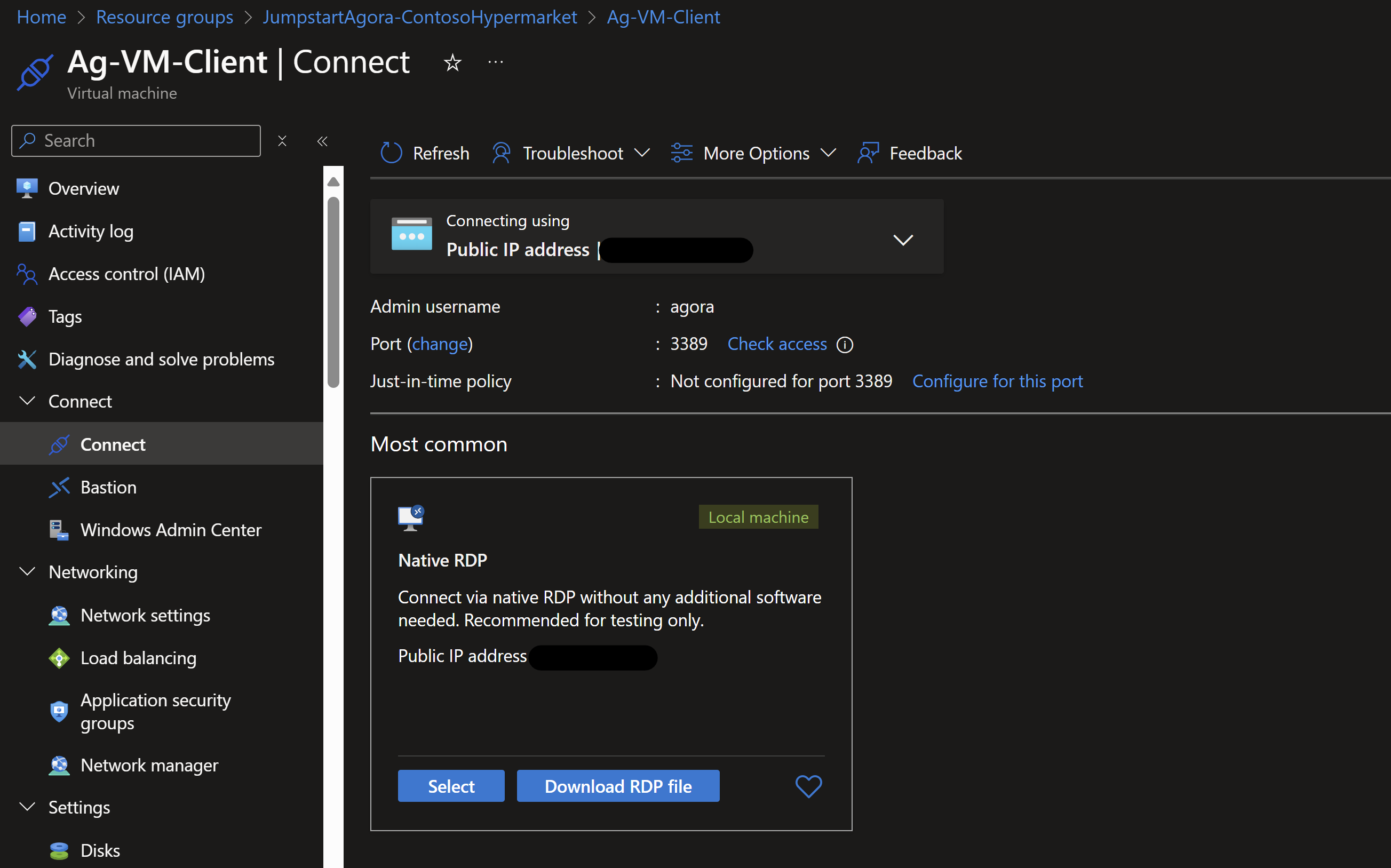Open Network manager in sidebar

[x=149, y=765]
